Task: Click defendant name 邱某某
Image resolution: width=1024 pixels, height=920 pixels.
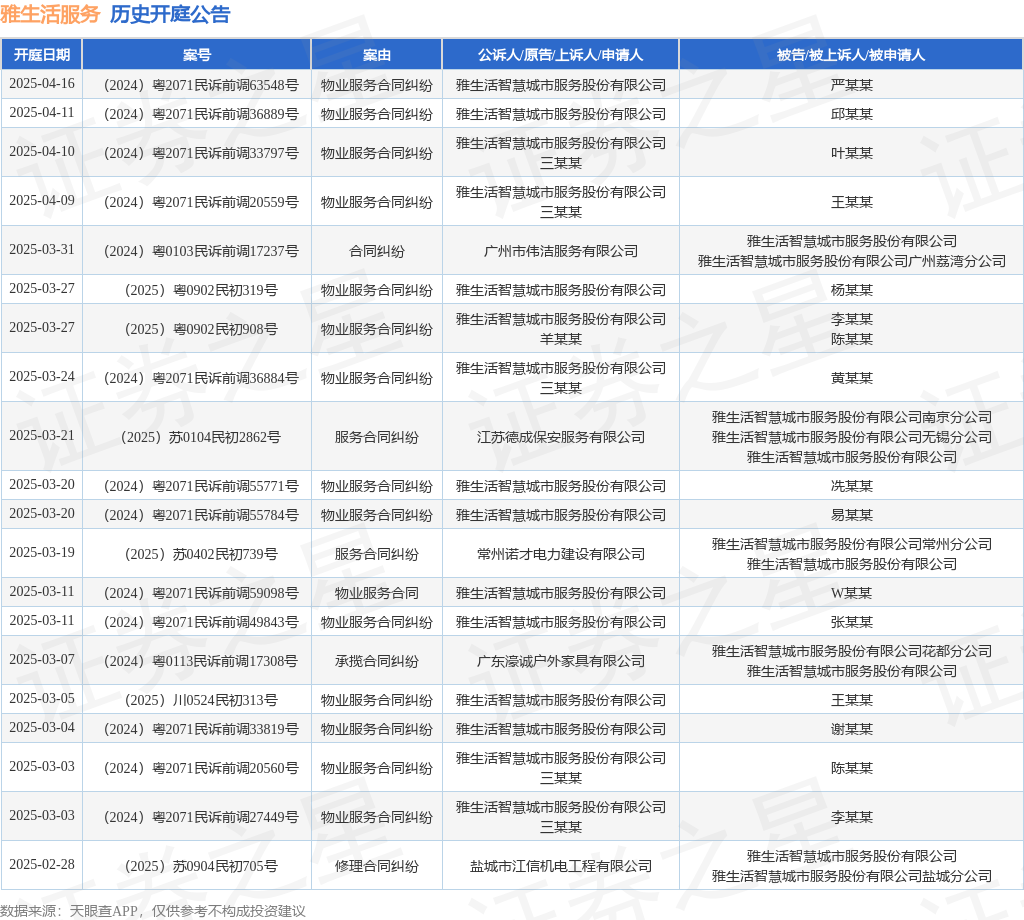Action: tap(852, 114)
